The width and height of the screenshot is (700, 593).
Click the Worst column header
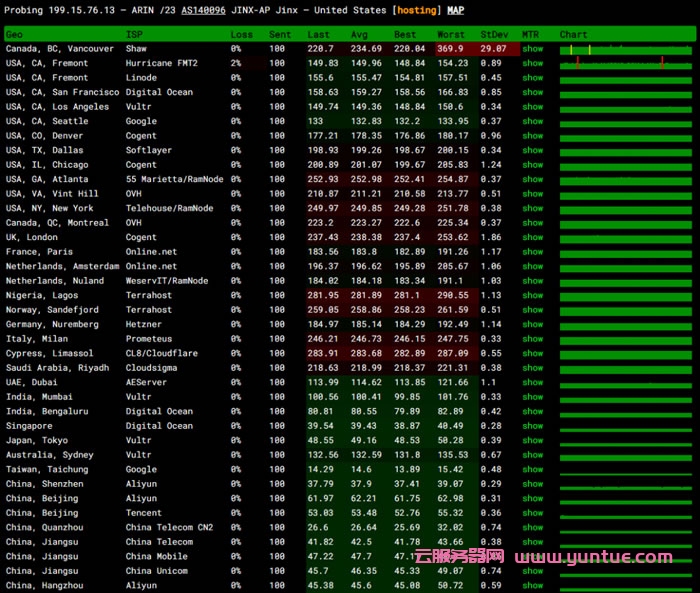click(x=450, y=35)
